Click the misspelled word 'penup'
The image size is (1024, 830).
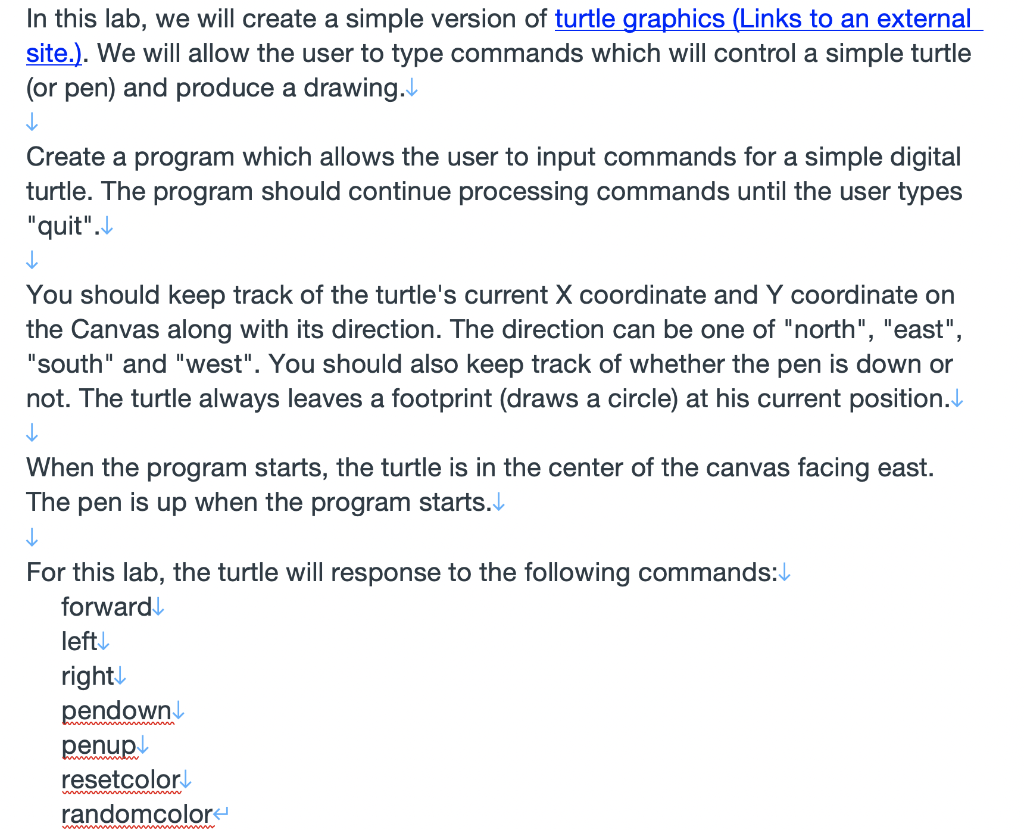(x=99, y=746)
